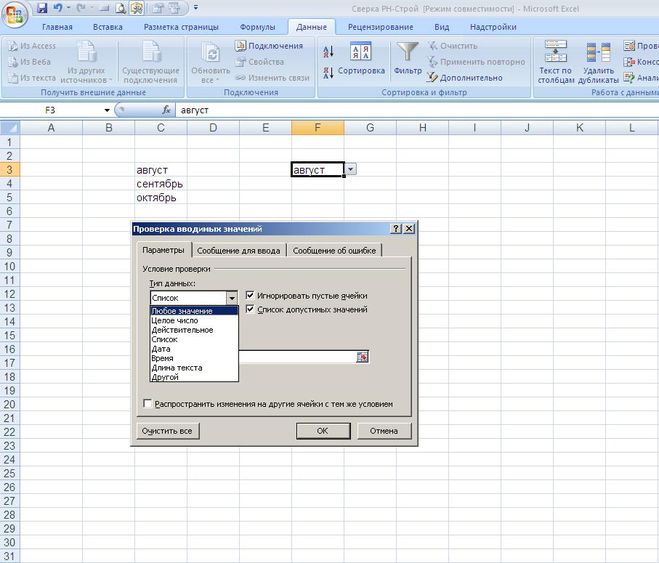Screen dimensions: 659x563
Task: Toggle Ignore blank cells checkbox
Action: coord(250,295)
